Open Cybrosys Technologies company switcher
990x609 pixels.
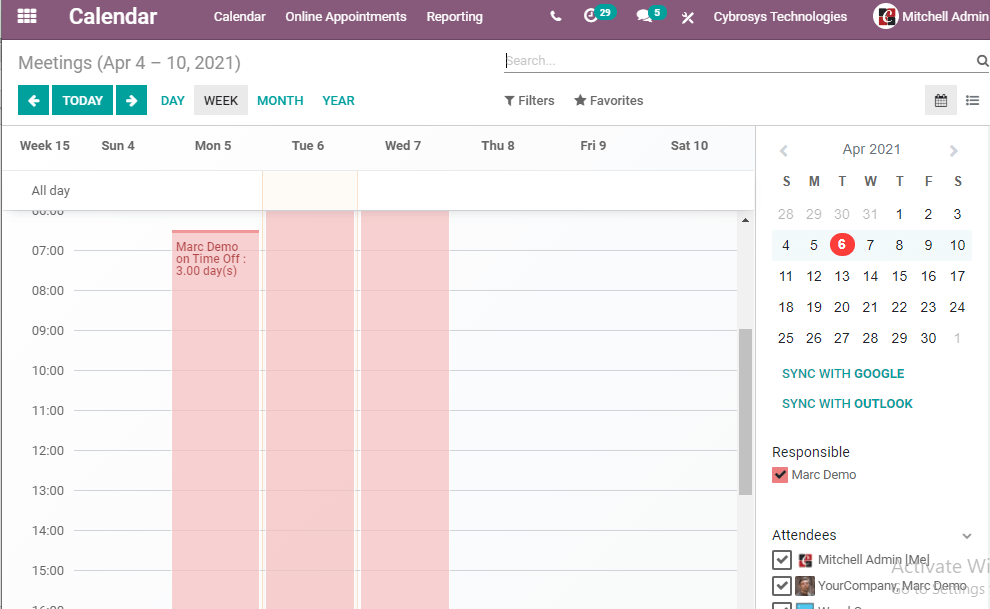click(780, 16)
